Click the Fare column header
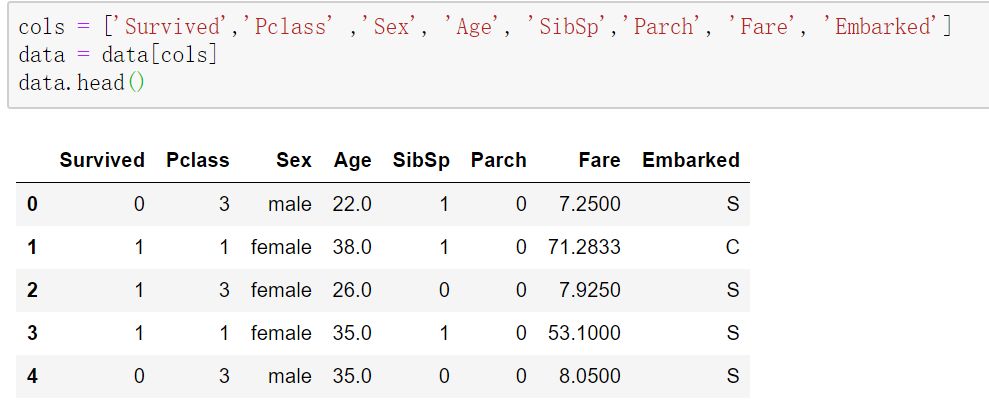This screenshot has width=989, height=412. point(599,160)
